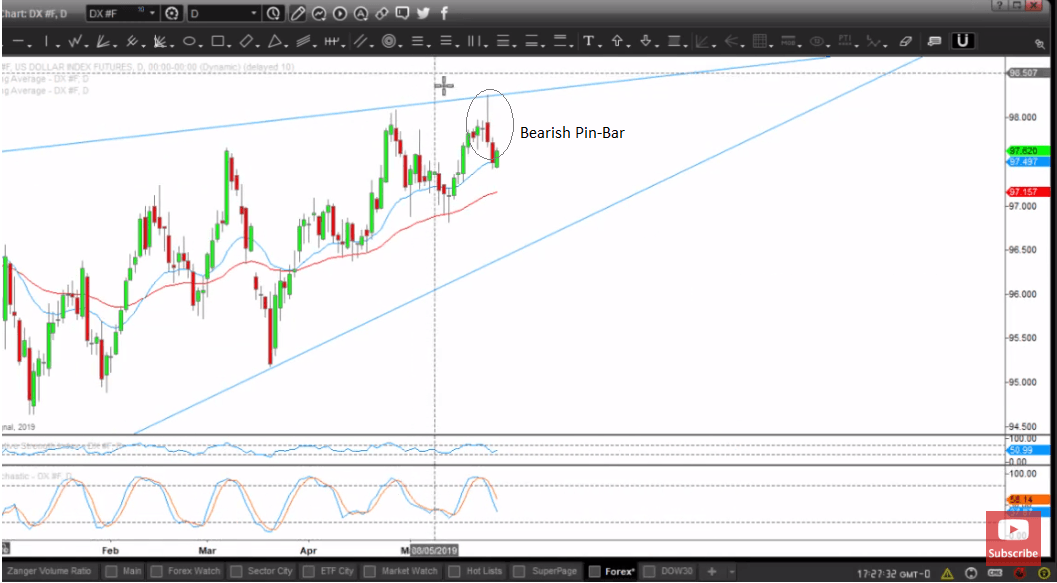Toggle the Forex Watch page checkbox

(x=157, y=572)
